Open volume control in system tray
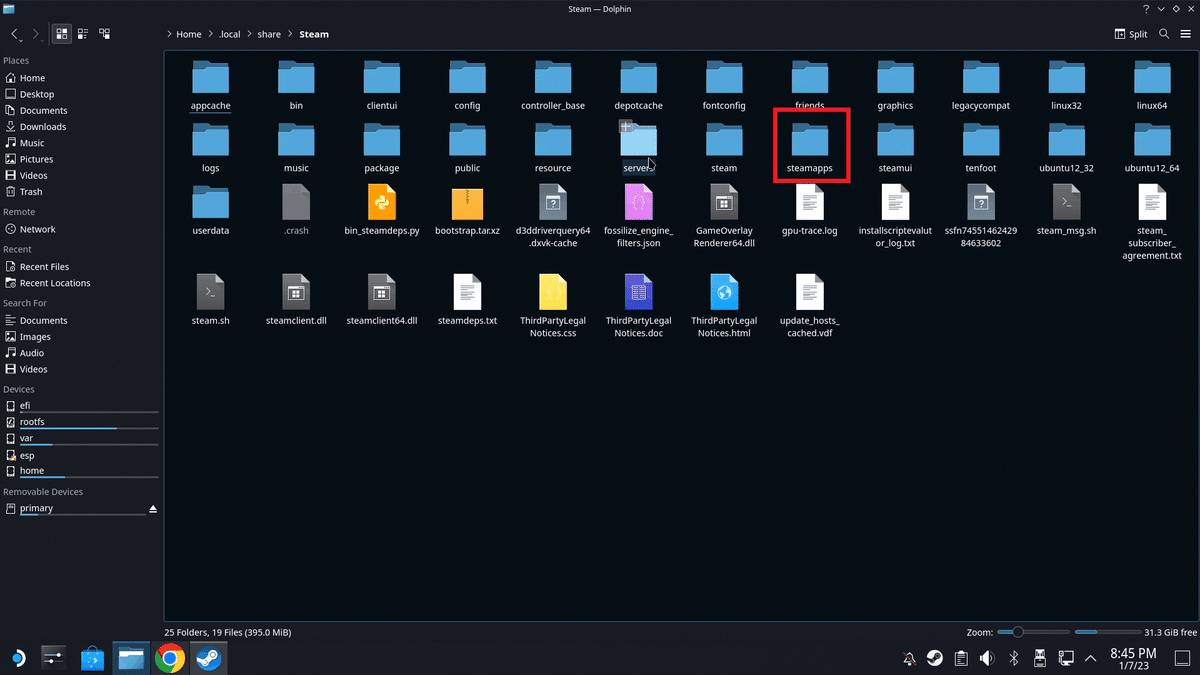The image size is (1200, 675). (x=987, y=658)
